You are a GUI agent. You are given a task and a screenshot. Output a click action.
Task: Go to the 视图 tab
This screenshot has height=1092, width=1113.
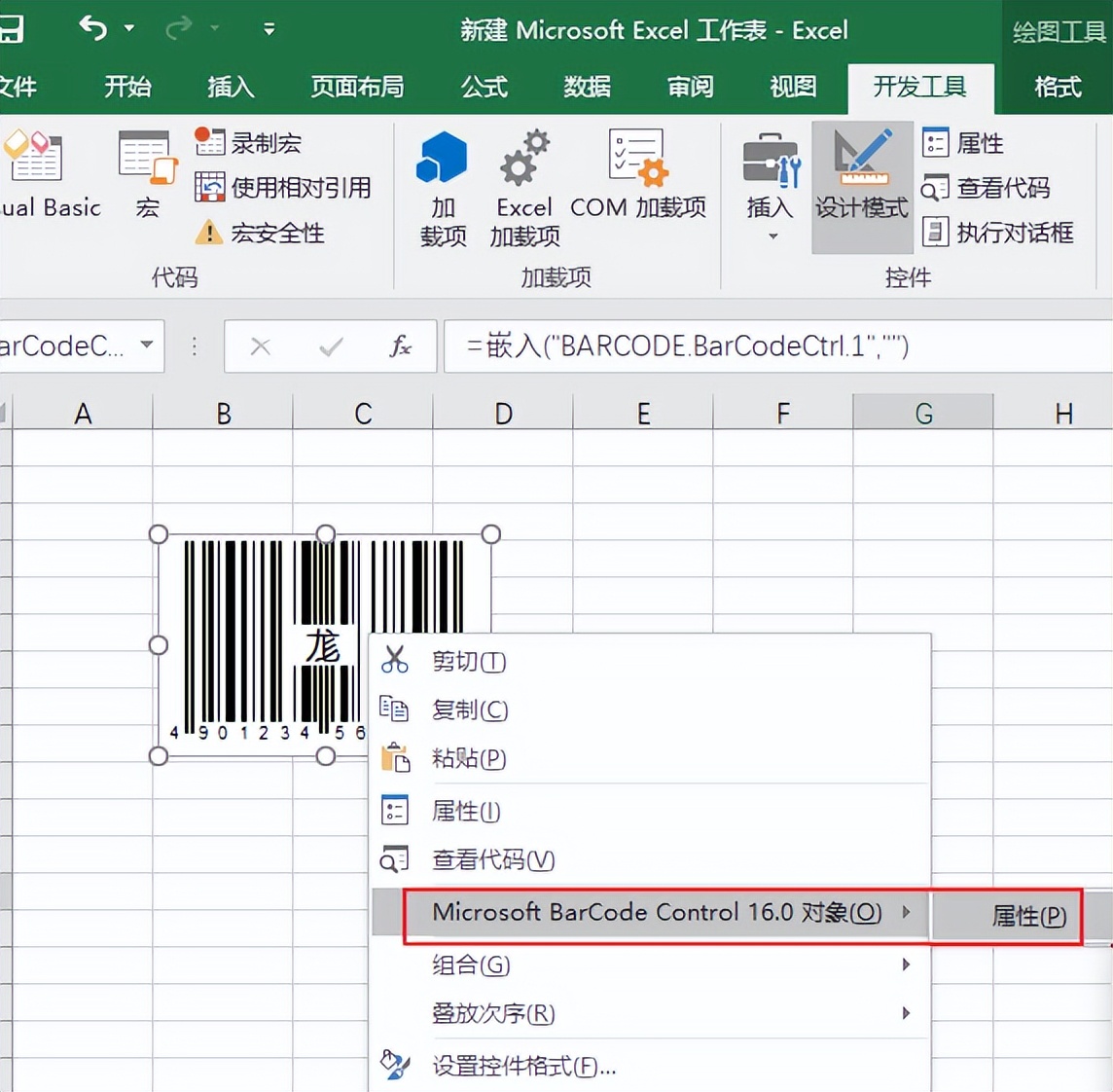click(x=793, y=87)
